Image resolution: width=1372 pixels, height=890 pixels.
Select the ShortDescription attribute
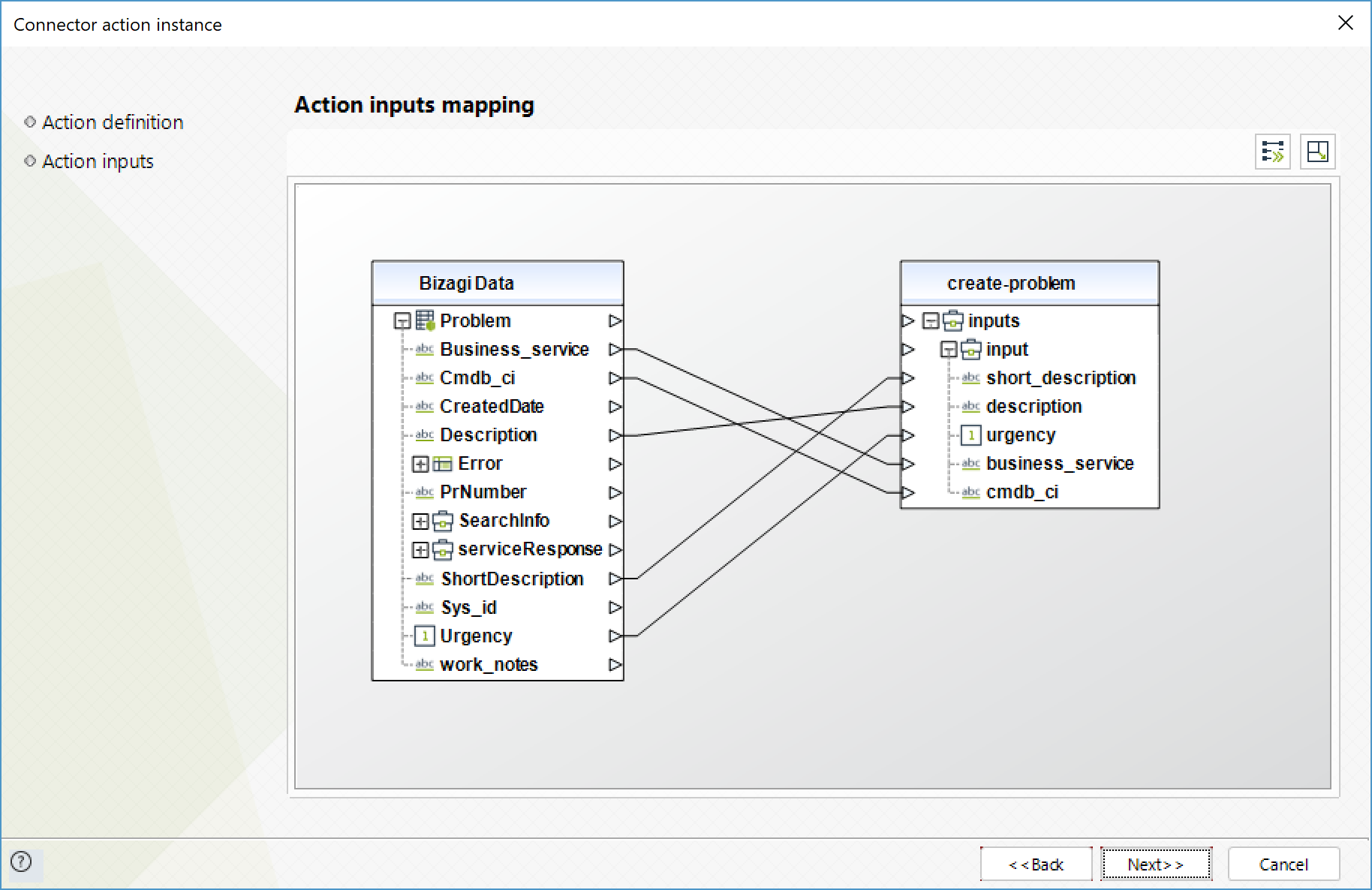pyautogui.click(x=513, y=579)
